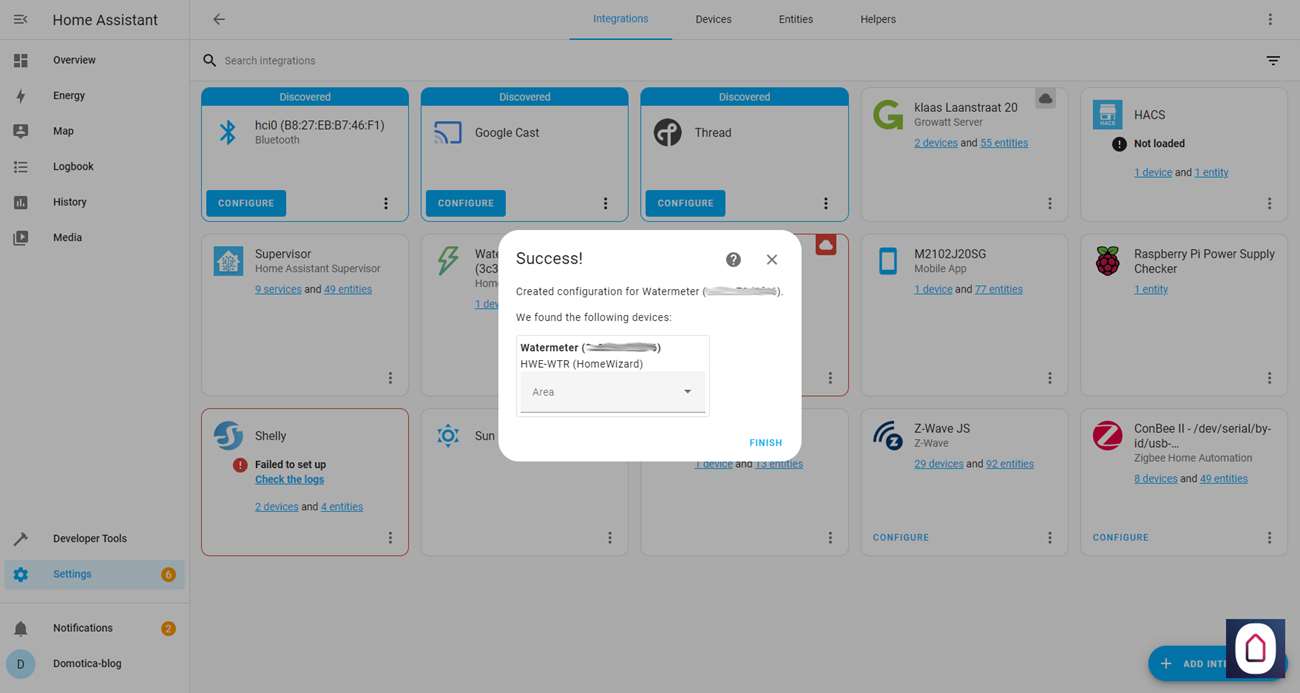Open Developer Tools in the sidebar
Image resolution: width=1300 pixels, height=693 pixels.
95,538
